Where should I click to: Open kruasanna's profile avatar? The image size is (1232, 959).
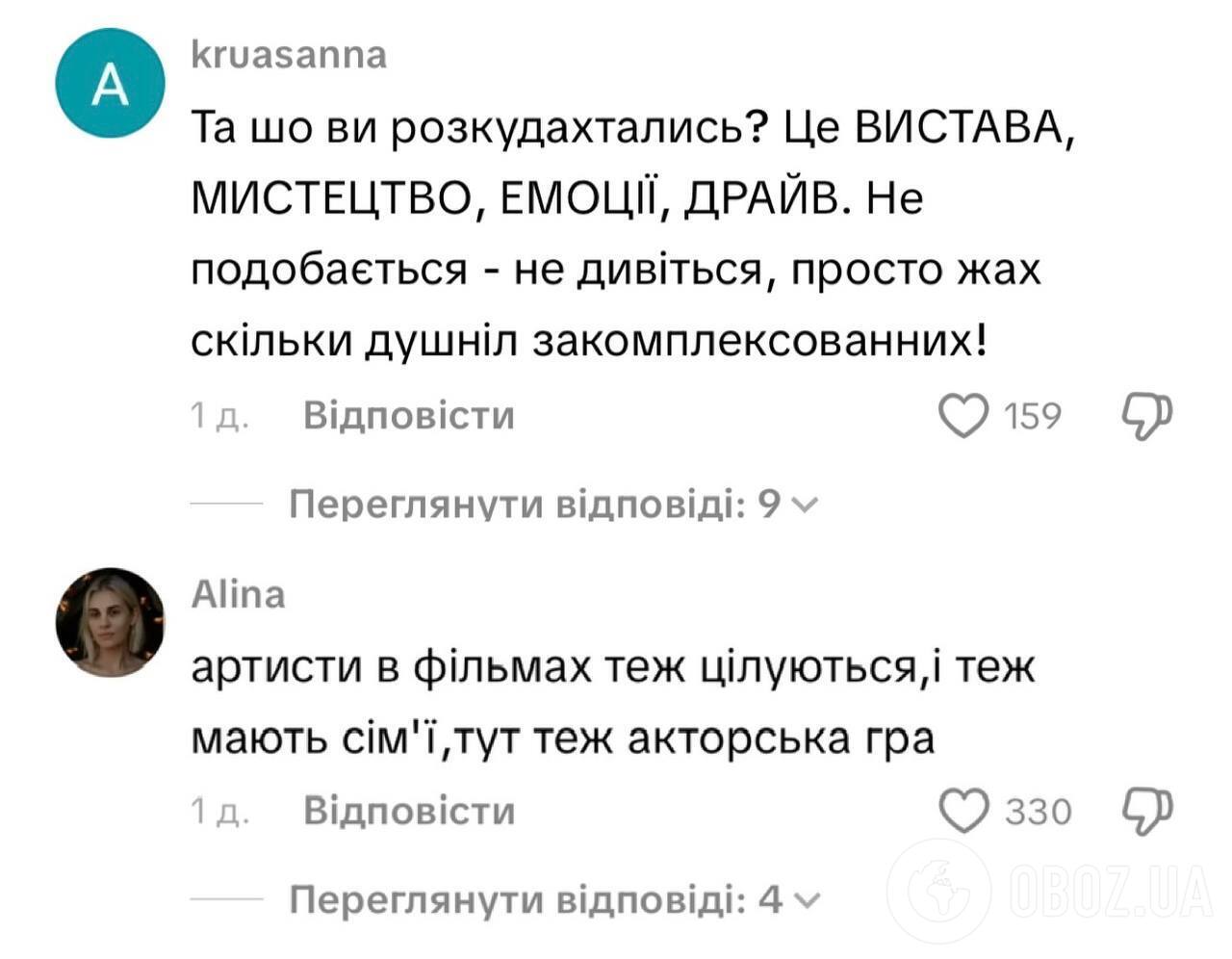109,87
